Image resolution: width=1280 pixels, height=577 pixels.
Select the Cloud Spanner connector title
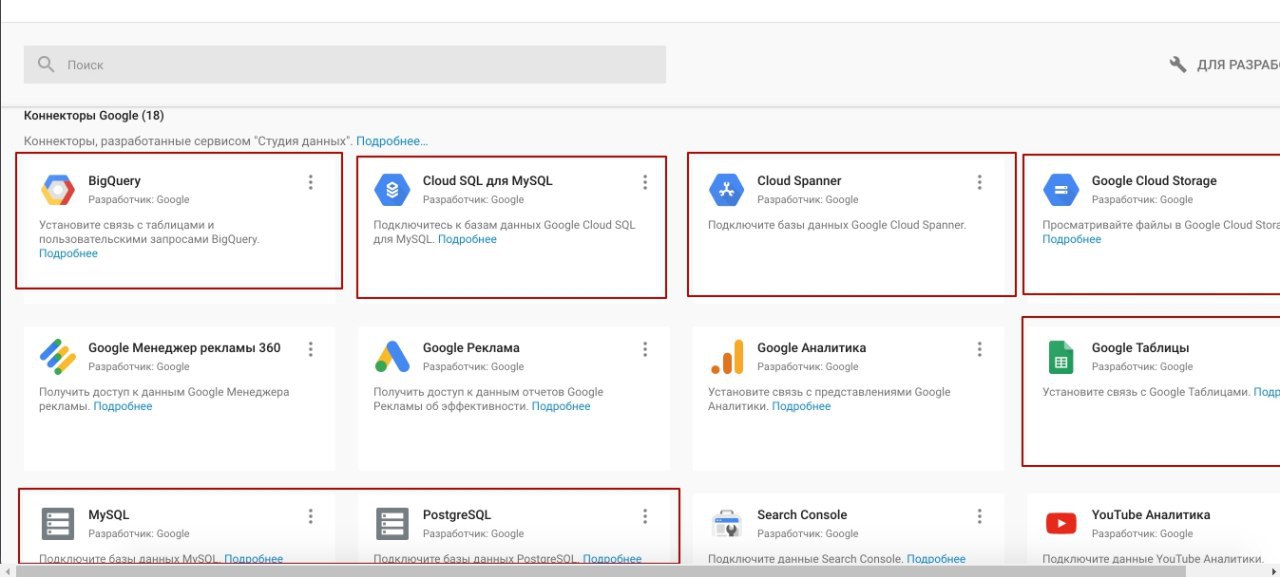click(x=799, y=181)
